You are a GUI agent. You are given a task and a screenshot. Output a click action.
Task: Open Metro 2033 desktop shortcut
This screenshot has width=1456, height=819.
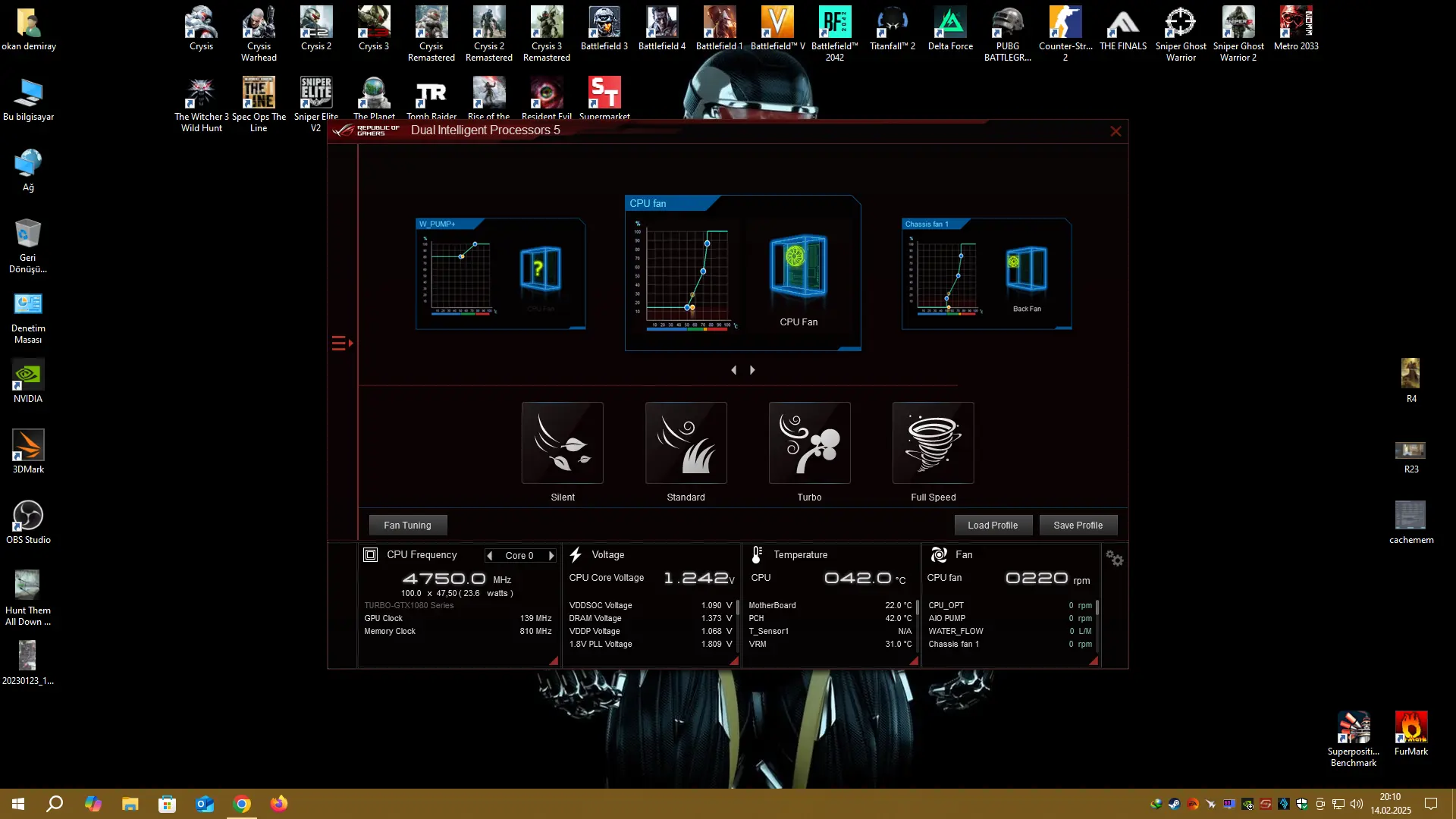(x=1296, y=29)
